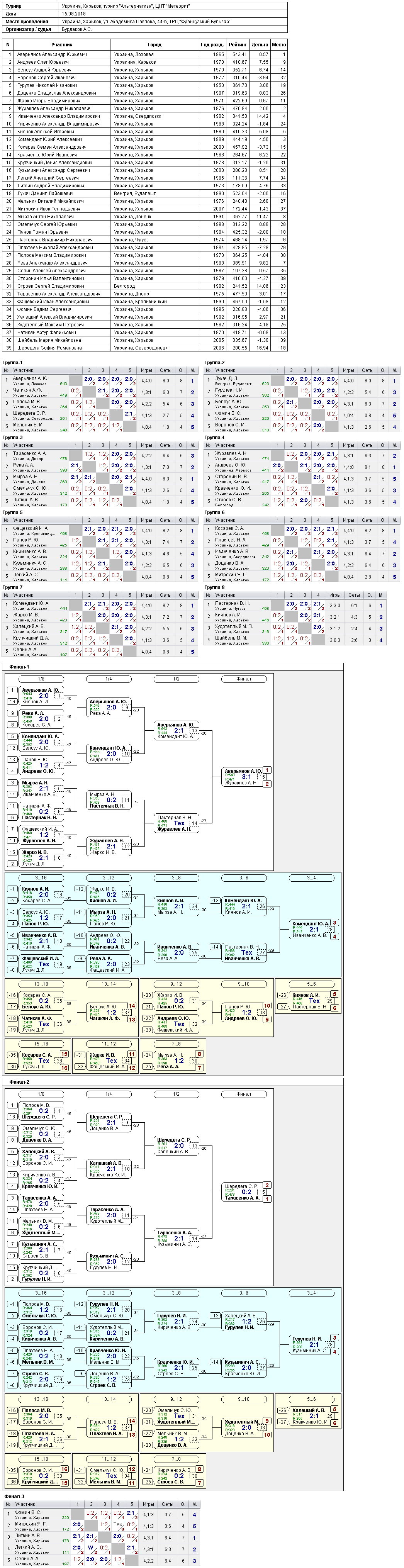The height and width of the screenshot is (1568, 404).
Task: Click organizer name Бурдаков А.С.
Action: 76,29
